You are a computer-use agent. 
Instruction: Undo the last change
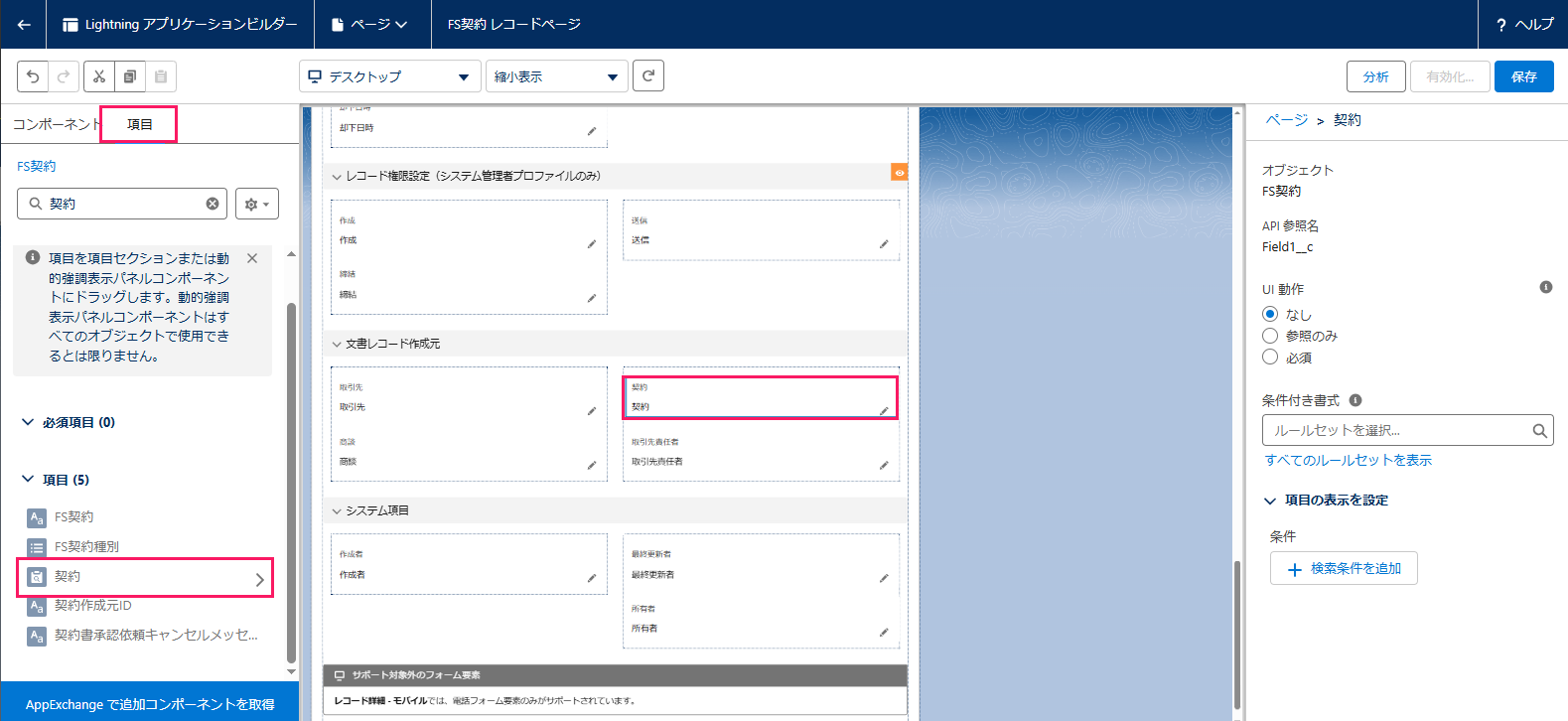[x=33, y=76]
